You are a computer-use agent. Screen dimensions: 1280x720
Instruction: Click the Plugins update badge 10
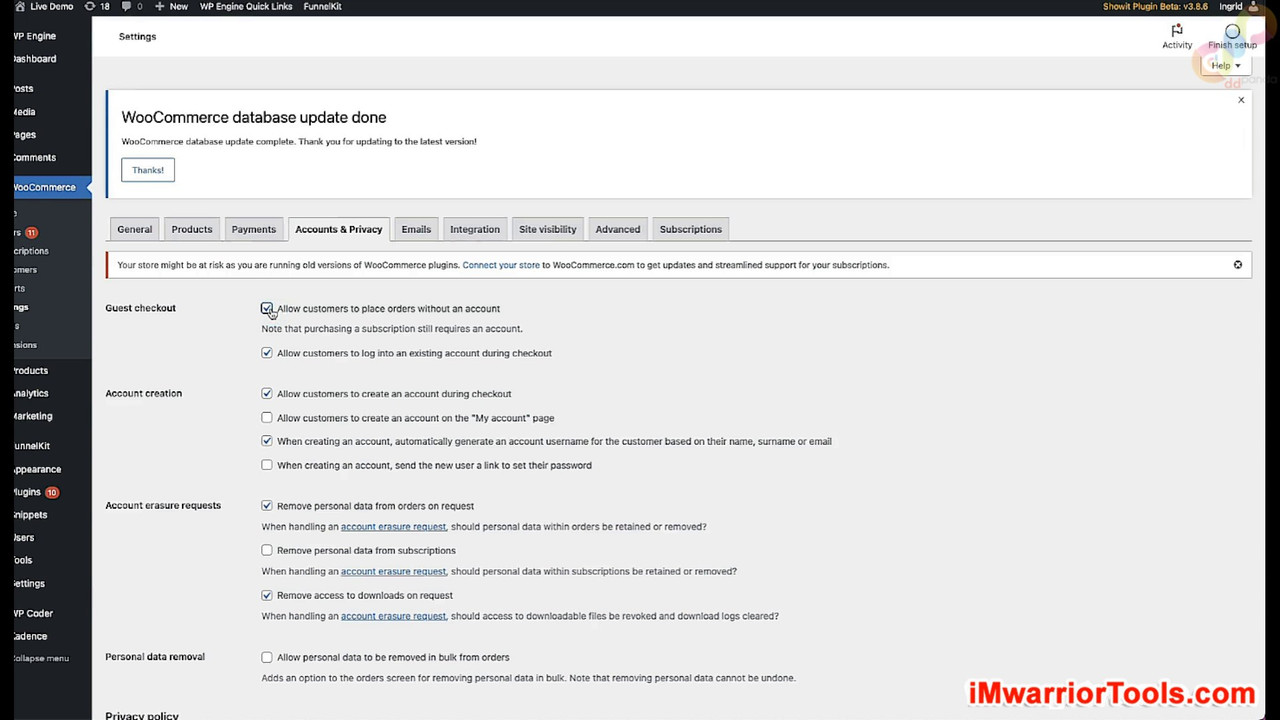(52, 492)
